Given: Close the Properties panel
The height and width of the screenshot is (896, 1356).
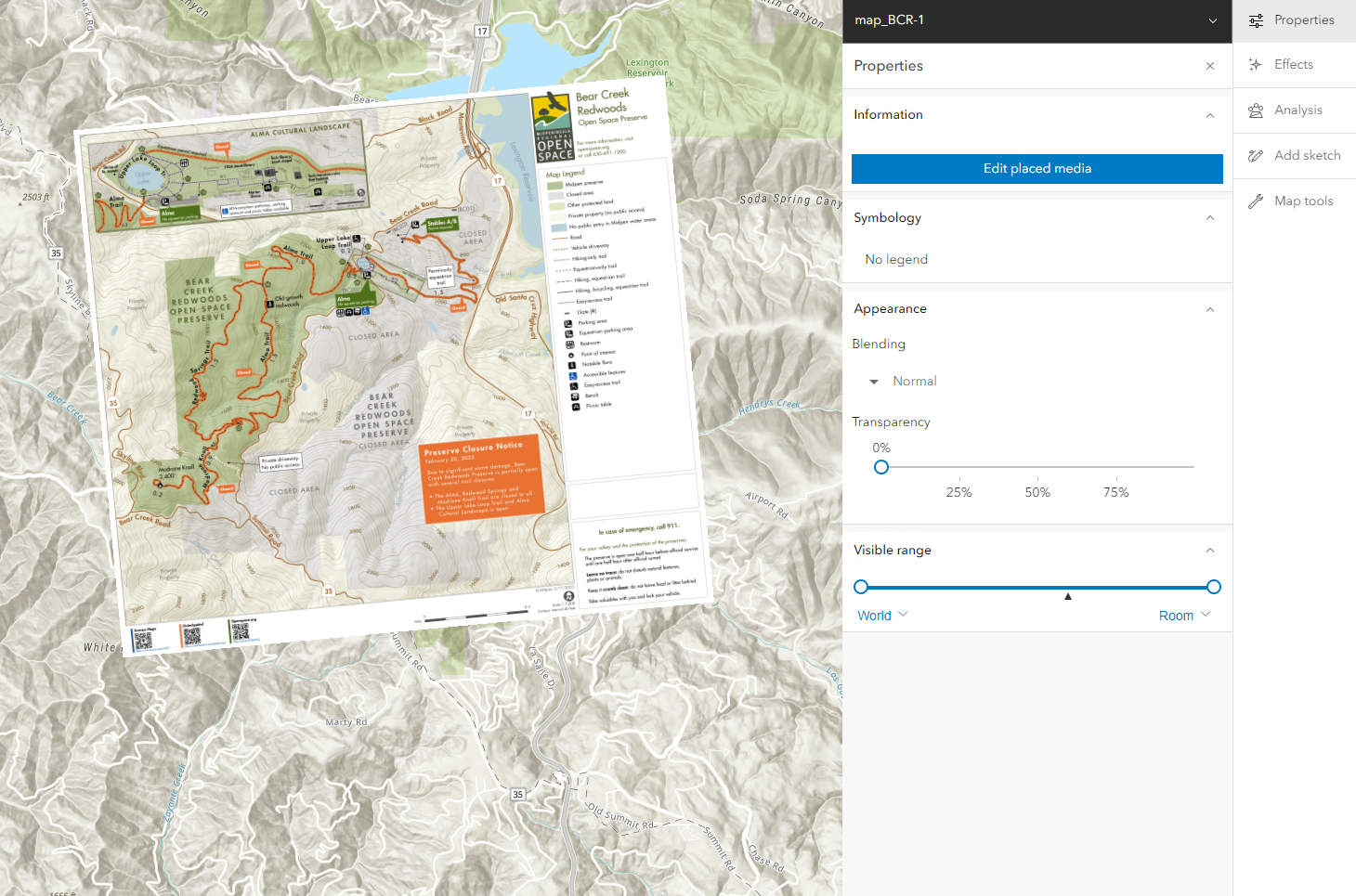Looking at the screenshot, I should click(1210, 66).
